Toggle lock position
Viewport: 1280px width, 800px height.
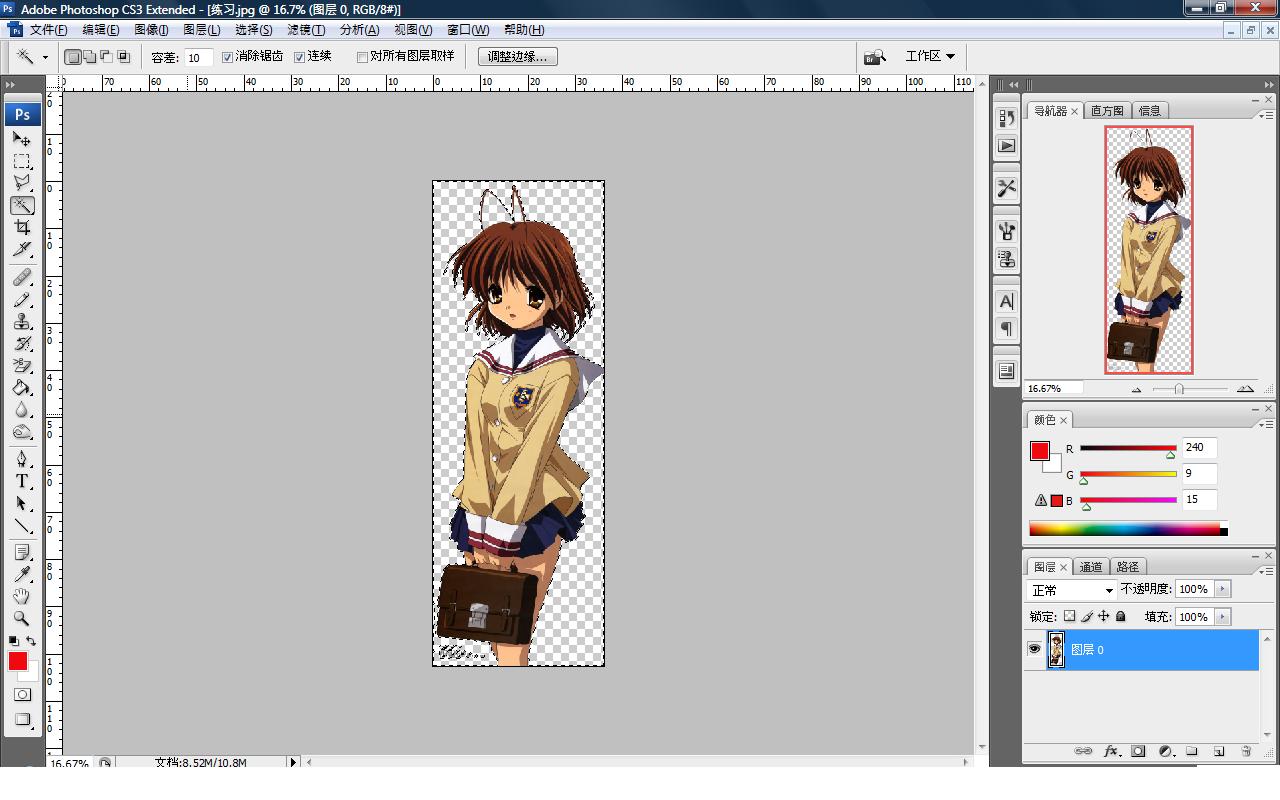1104,617
